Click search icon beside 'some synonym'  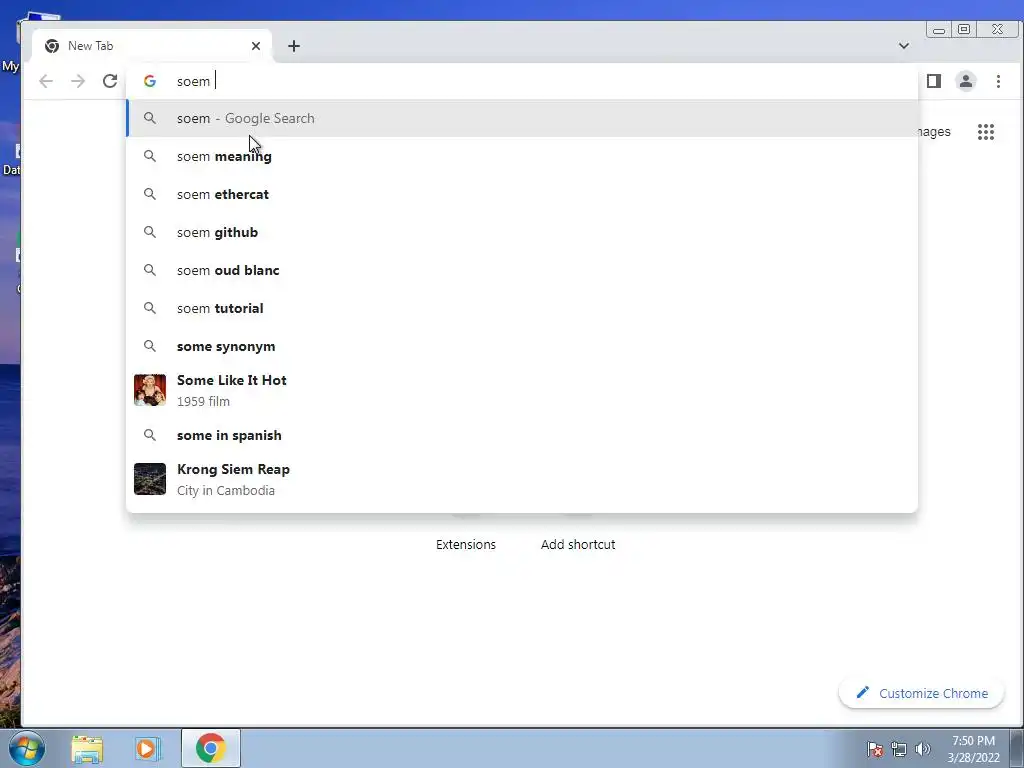[x=150, y=346]
